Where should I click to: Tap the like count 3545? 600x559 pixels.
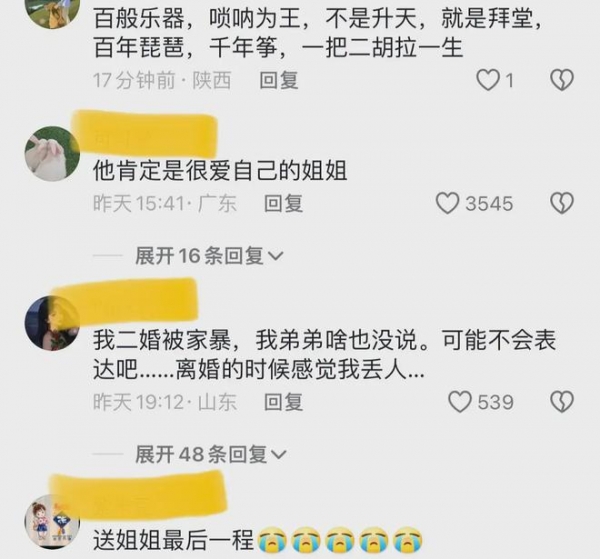(489, 203)
